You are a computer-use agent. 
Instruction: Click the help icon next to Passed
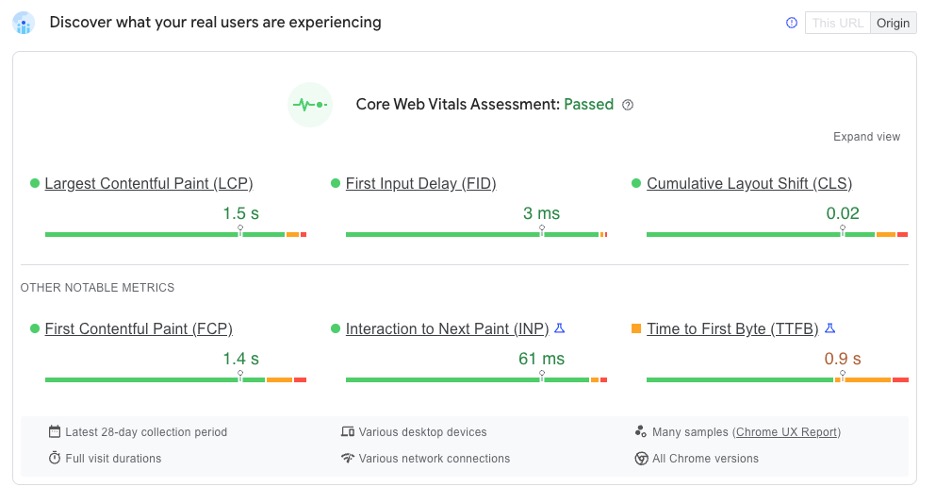pos(628,105)
